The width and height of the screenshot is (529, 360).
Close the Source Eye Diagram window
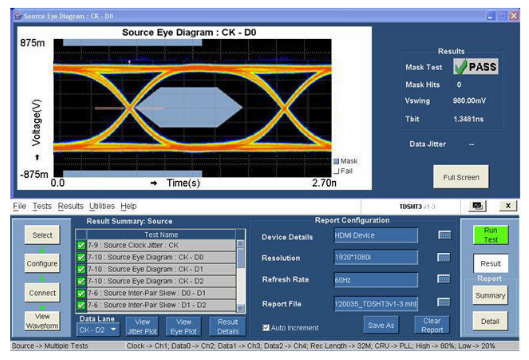point(513,16)
